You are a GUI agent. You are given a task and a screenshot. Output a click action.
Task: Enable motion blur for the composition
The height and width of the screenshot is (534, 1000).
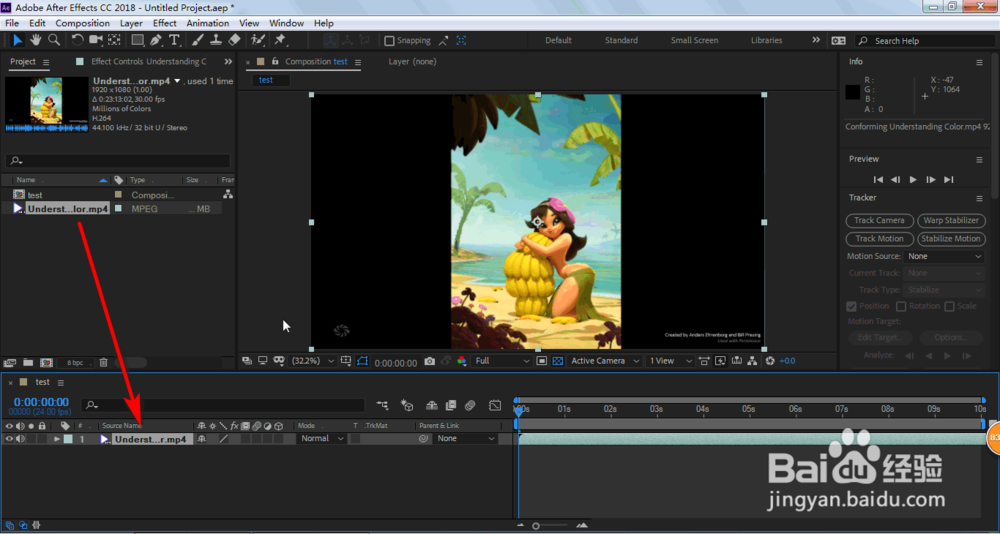pos(470,404)
